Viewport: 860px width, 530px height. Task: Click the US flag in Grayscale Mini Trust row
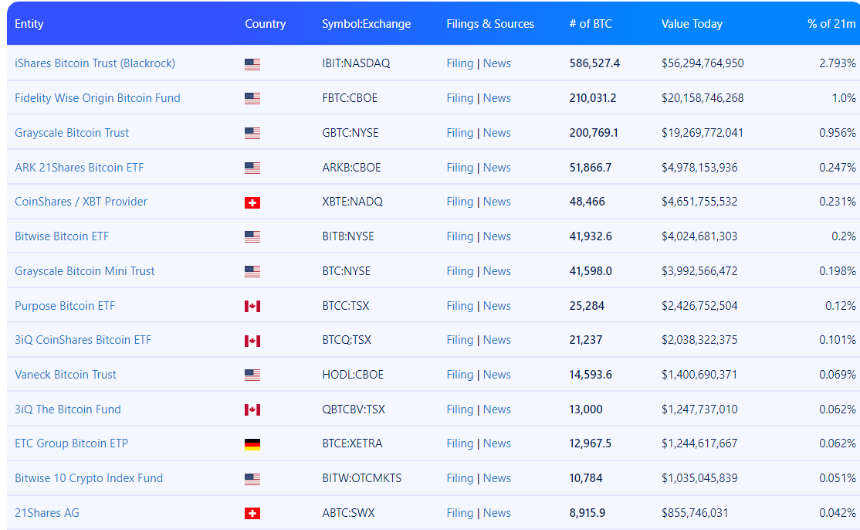click(x=252, y=272)
